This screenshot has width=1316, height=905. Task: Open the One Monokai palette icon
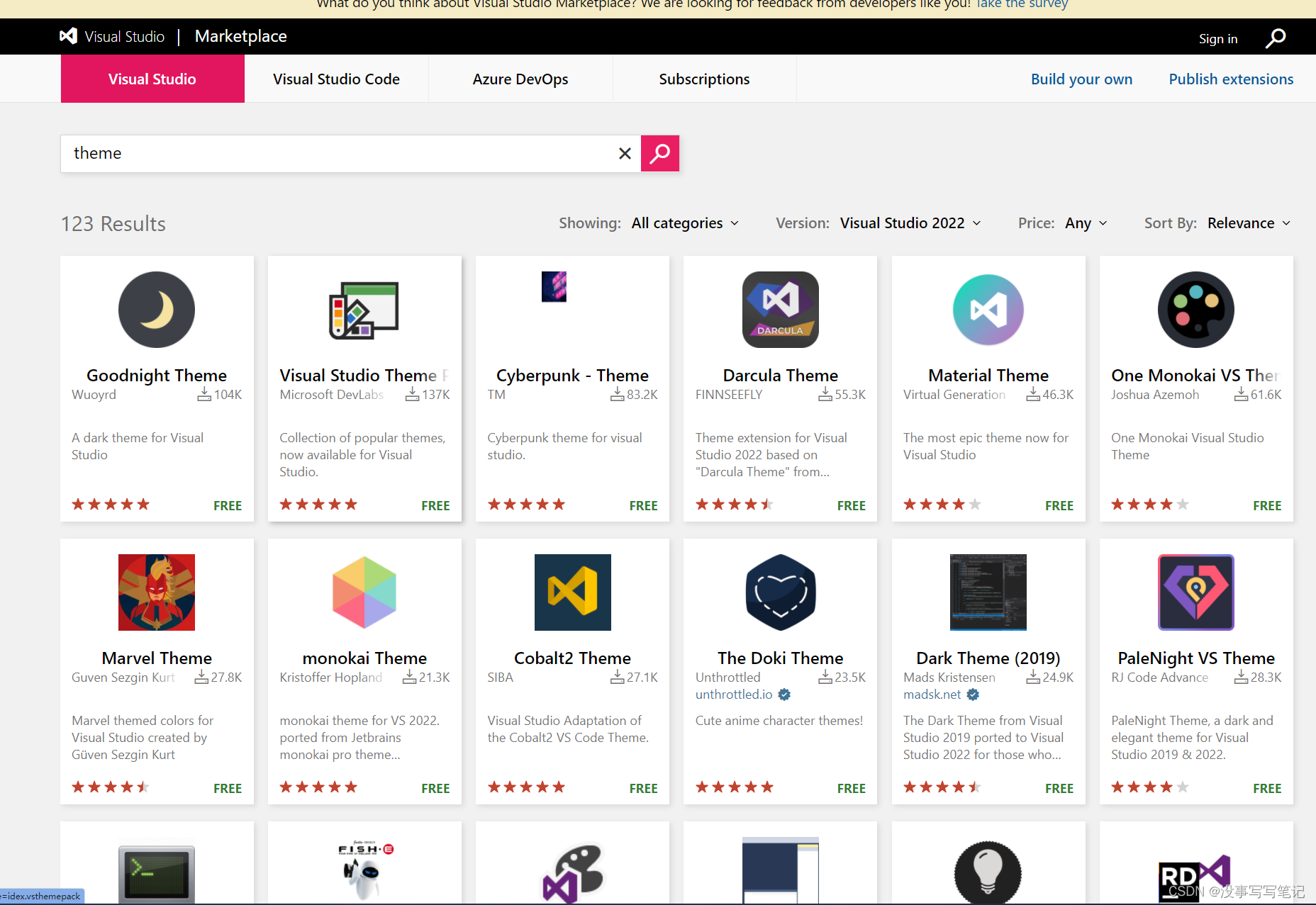tap(1196, 310)
